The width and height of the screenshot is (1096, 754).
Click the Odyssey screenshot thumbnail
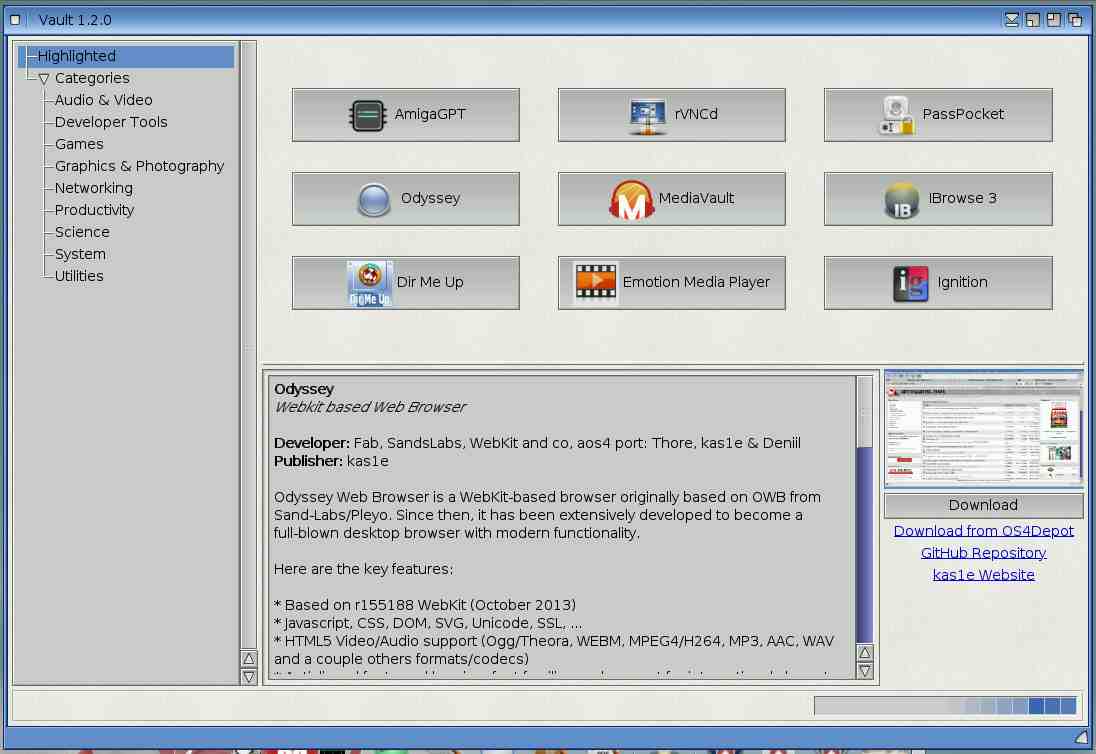983,429
